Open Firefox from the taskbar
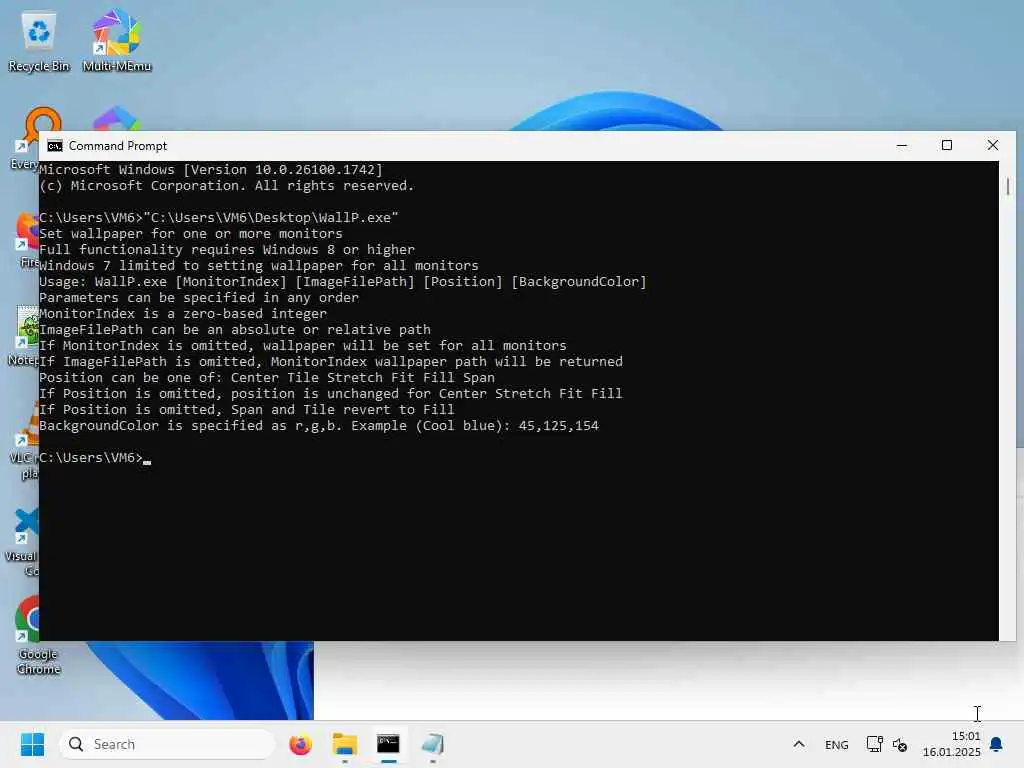 tap(300, 744)
